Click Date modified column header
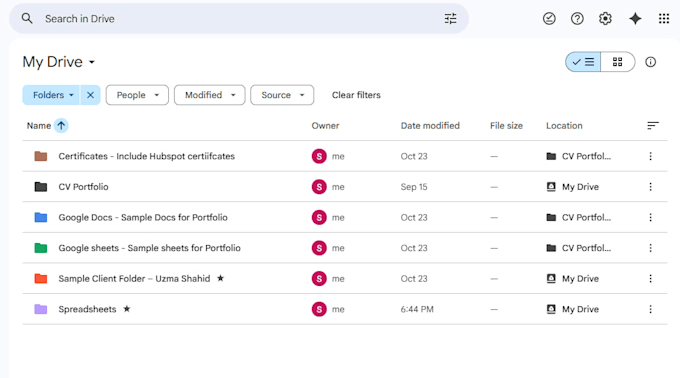 [430, 126]
